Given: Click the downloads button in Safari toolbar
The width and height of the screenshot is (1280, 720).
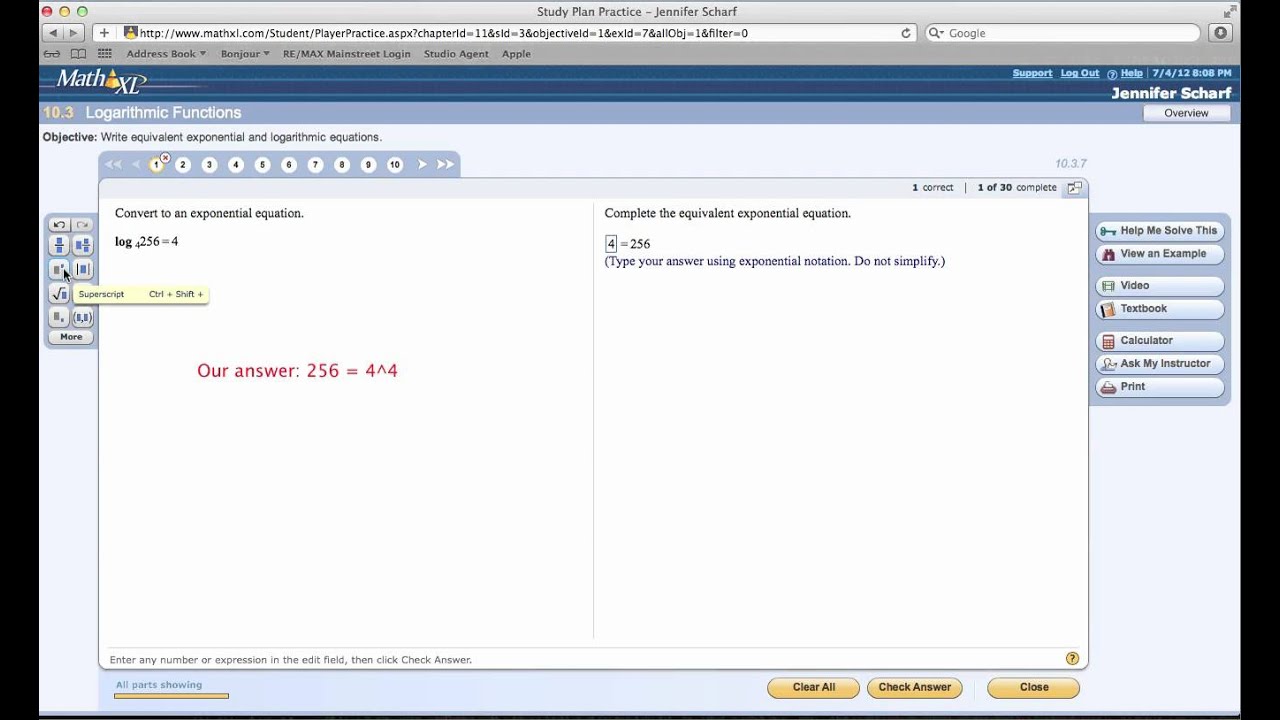Looking at the screenshot, I should point(1220,33).
